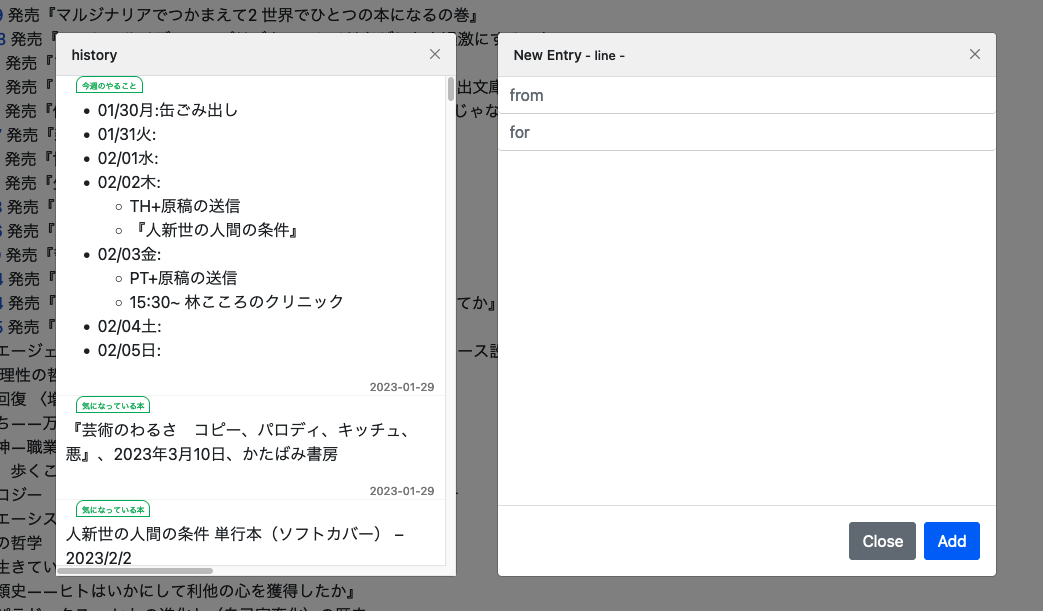
Task: Select the 今週のやること tag badge
Action: pyautogui.click(x=109, y=85)
